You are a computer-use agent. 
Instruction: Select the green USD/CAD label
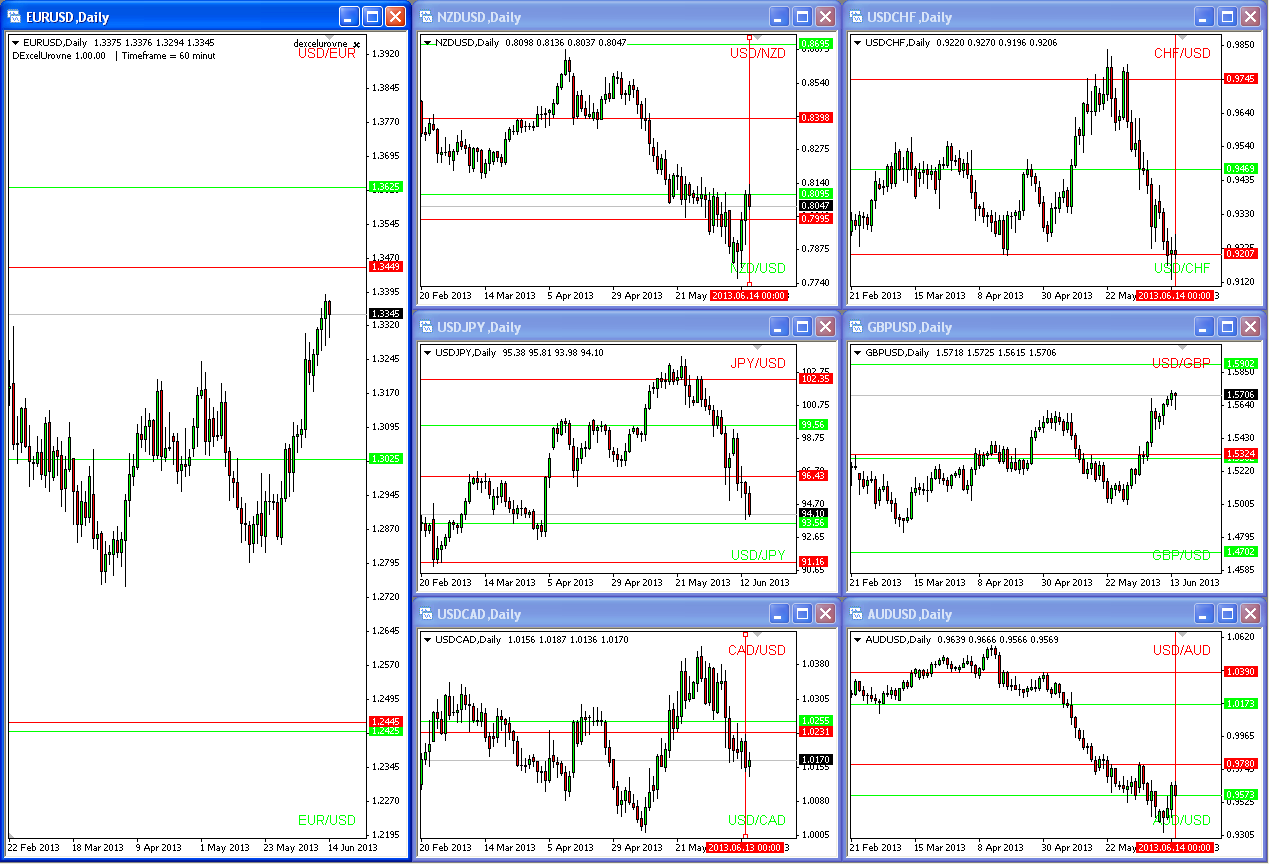(x=758, y=820)
